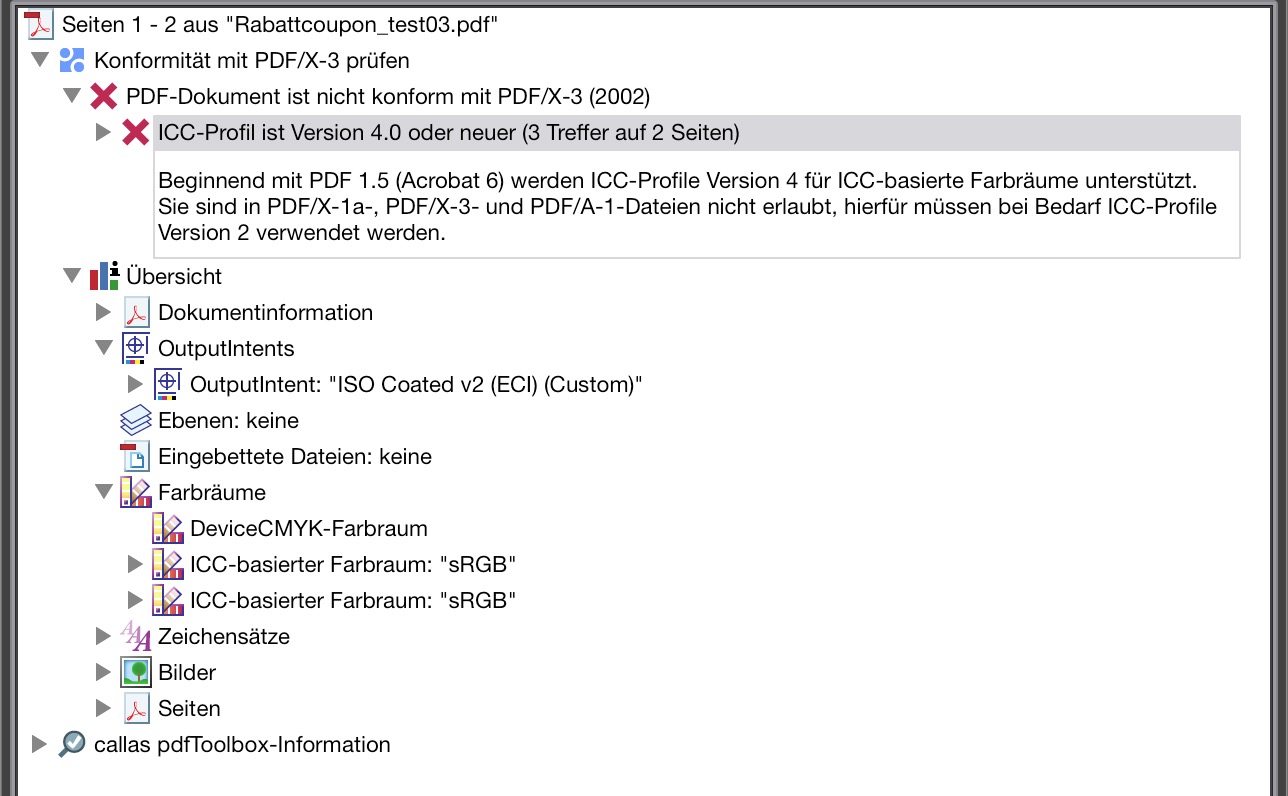Image resolution: width=1288 pixels, height=796 pixels.
Task: Select "Konformität mit PDF/X-3 prüfen" row
Action: click(251, 61)
